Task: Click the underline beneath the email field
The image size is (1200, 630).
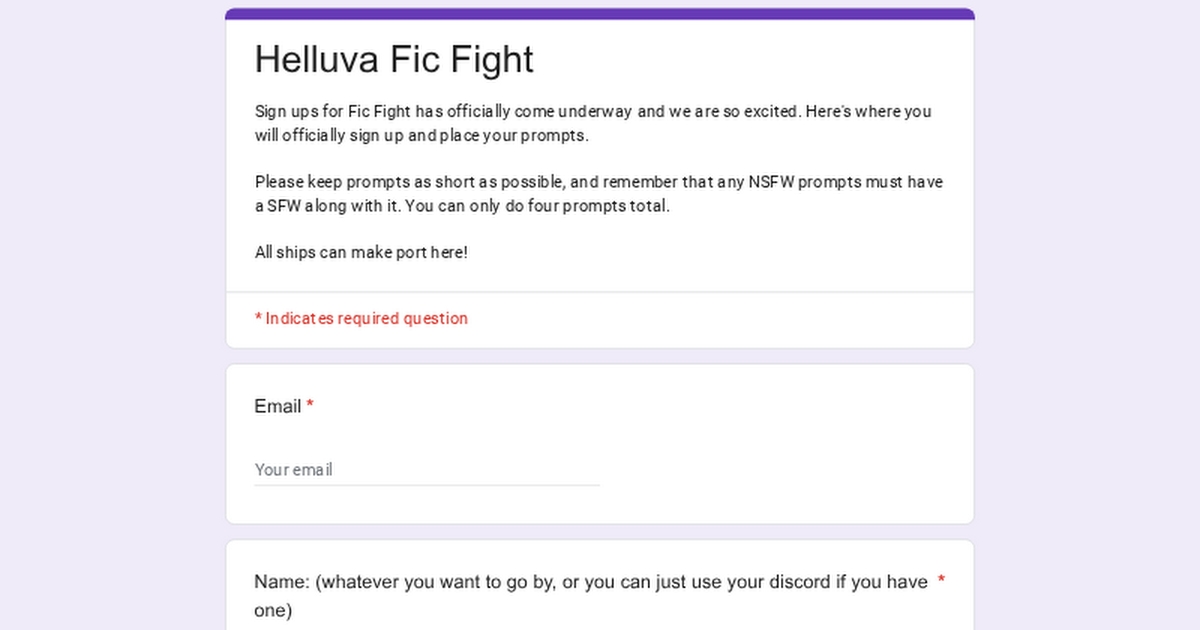Action: point(426,485)
